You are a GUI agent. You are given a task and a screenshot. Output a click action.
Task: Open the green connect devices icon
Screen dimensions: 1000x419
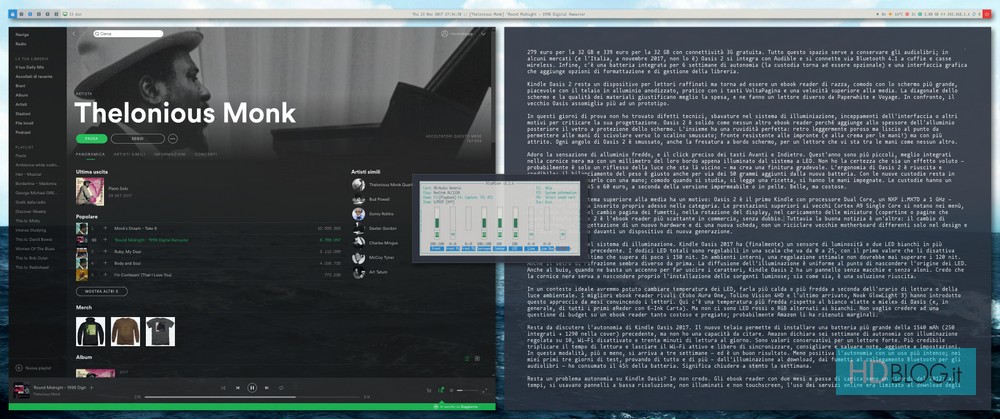[x=441, y=390]
